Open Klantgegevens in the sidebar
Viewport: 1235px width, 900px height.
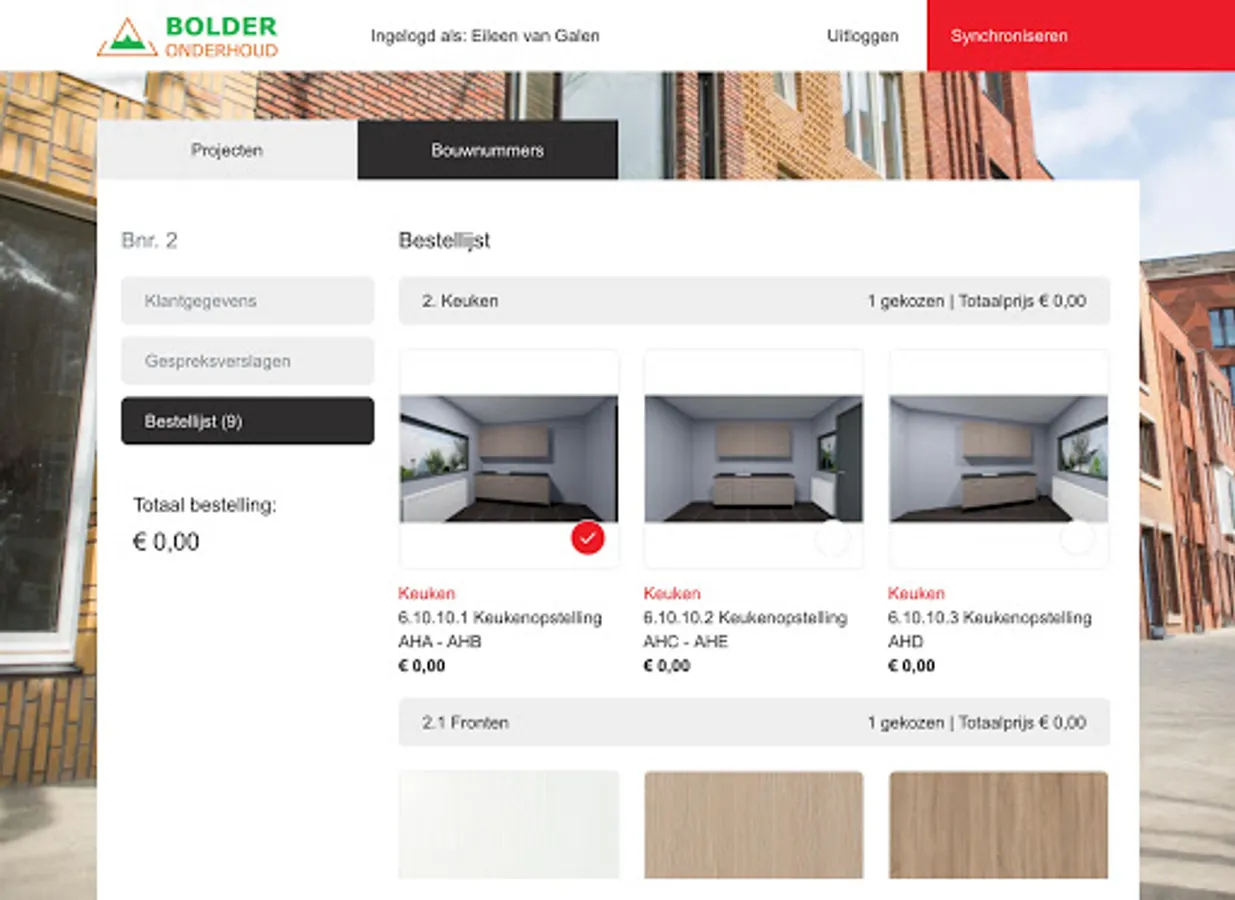pyautogui.click(x=248, y=301)
